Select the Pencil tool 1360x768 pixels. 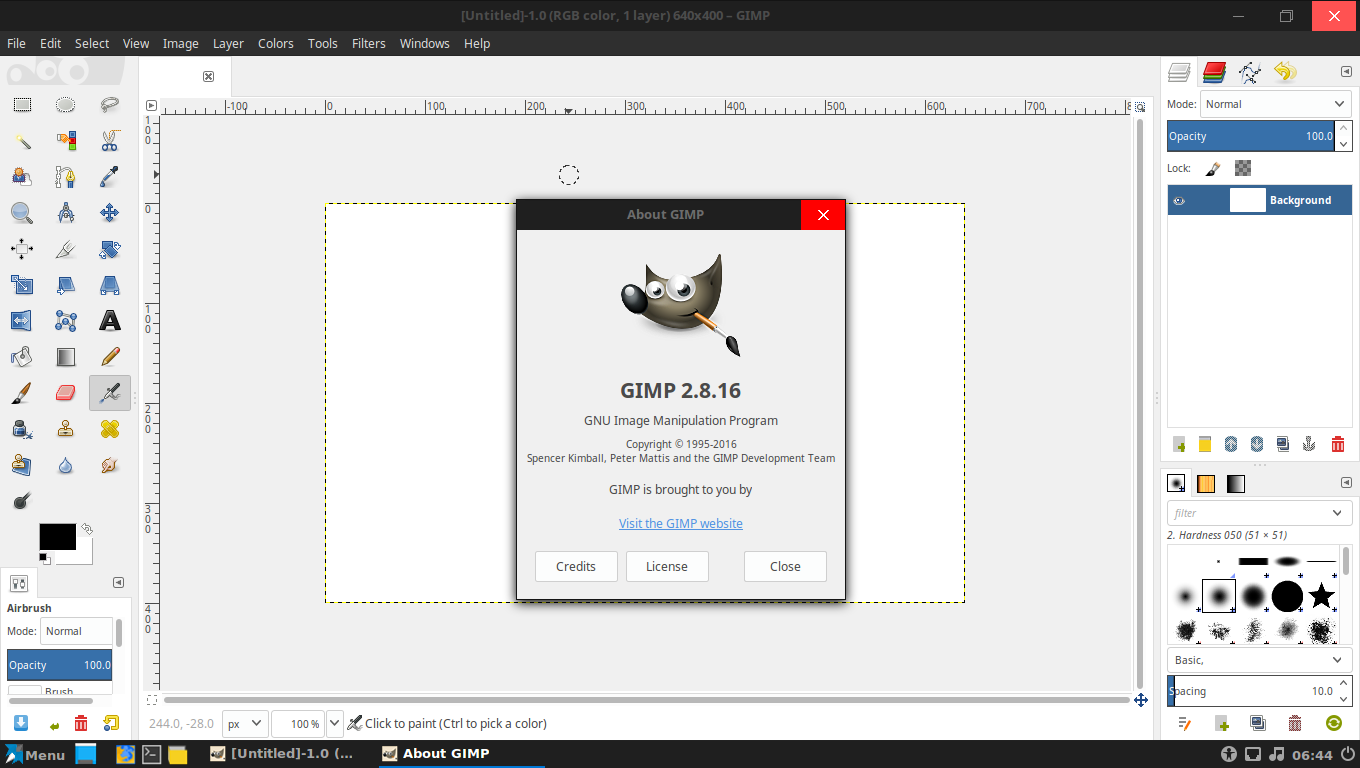[x=110, y=357]
